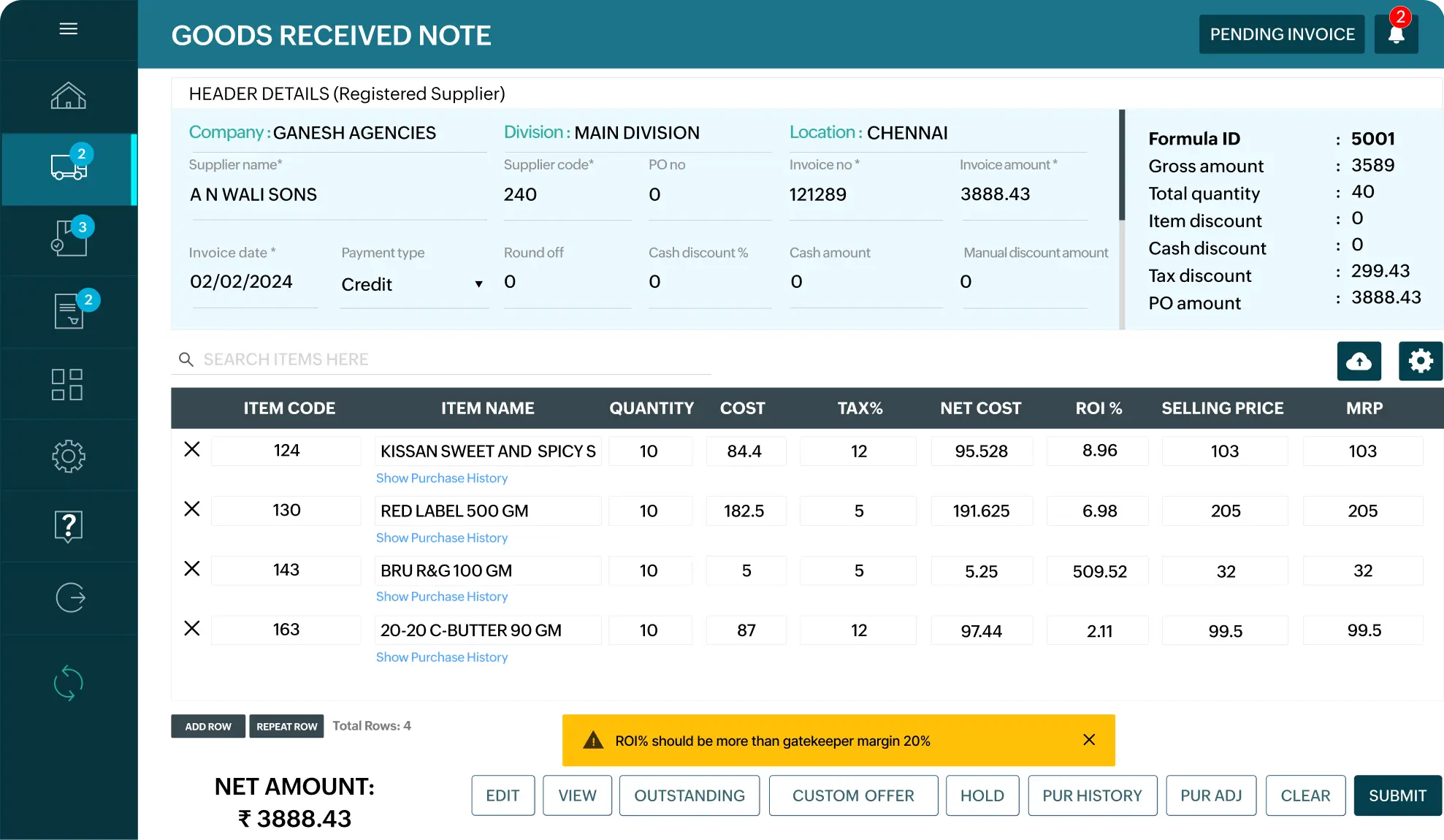Click the sync refresh icon at sidebar bottom

point(68,683)
